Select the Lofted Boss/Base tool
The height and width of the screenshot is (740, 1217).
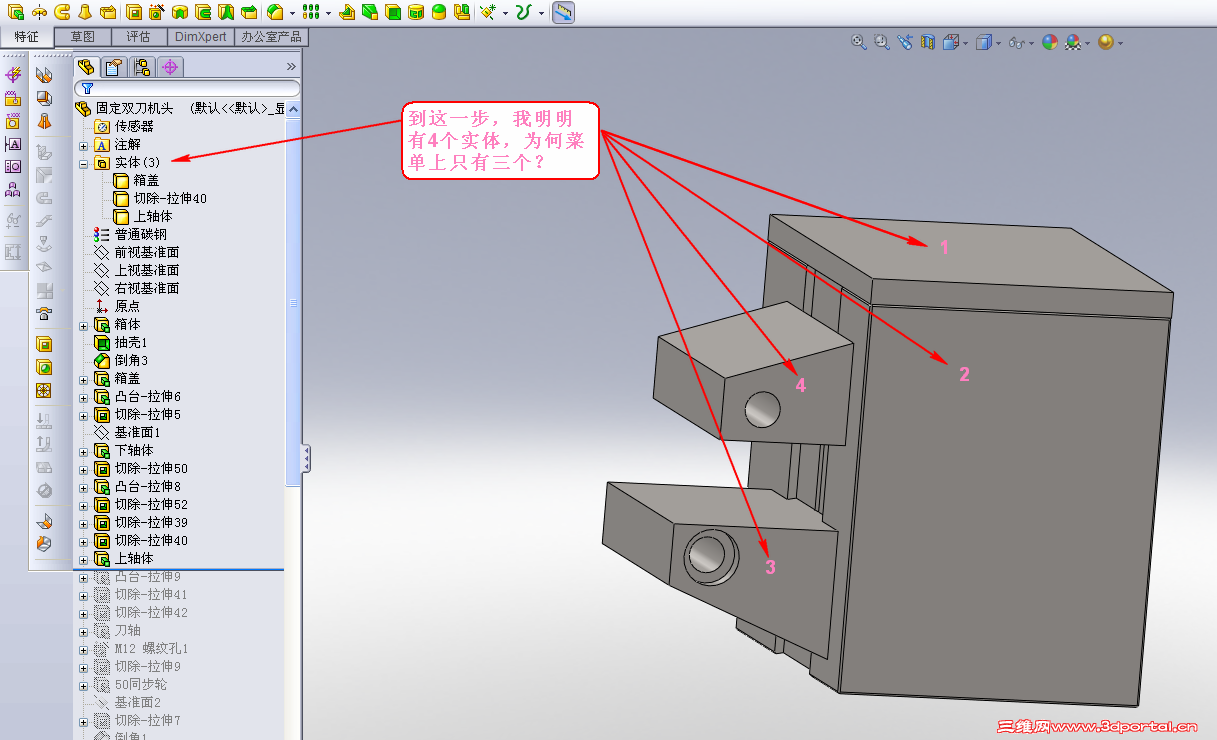pyautogui.click(x=85, y=12)
